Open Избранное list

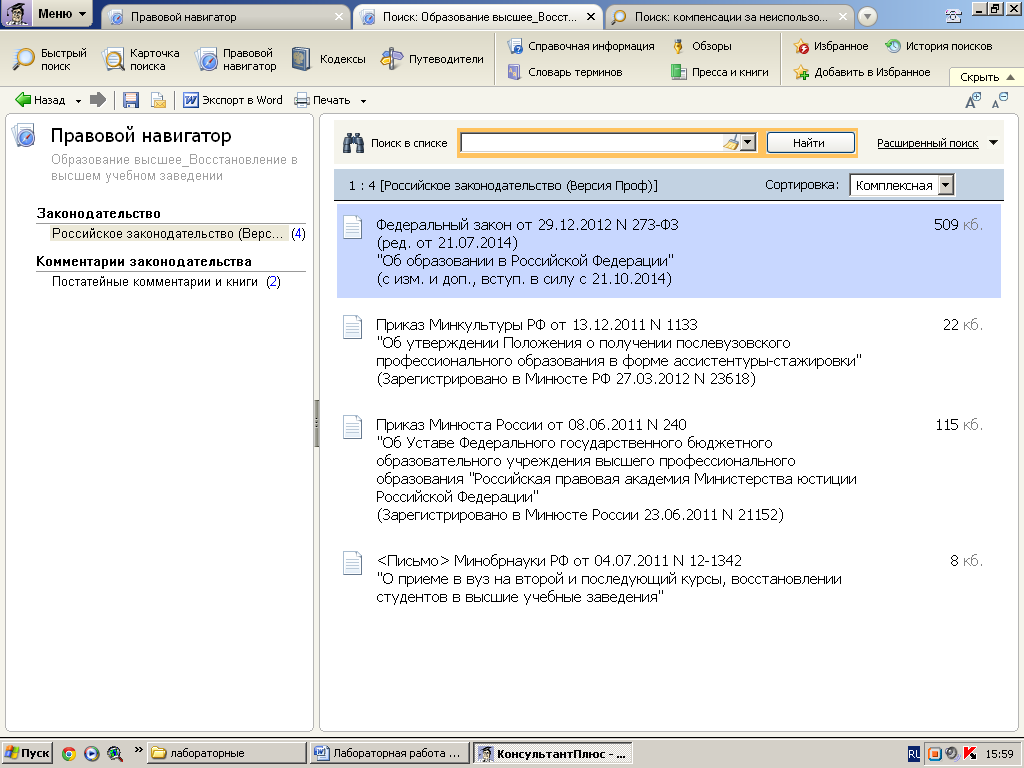[x=831, y=46]
